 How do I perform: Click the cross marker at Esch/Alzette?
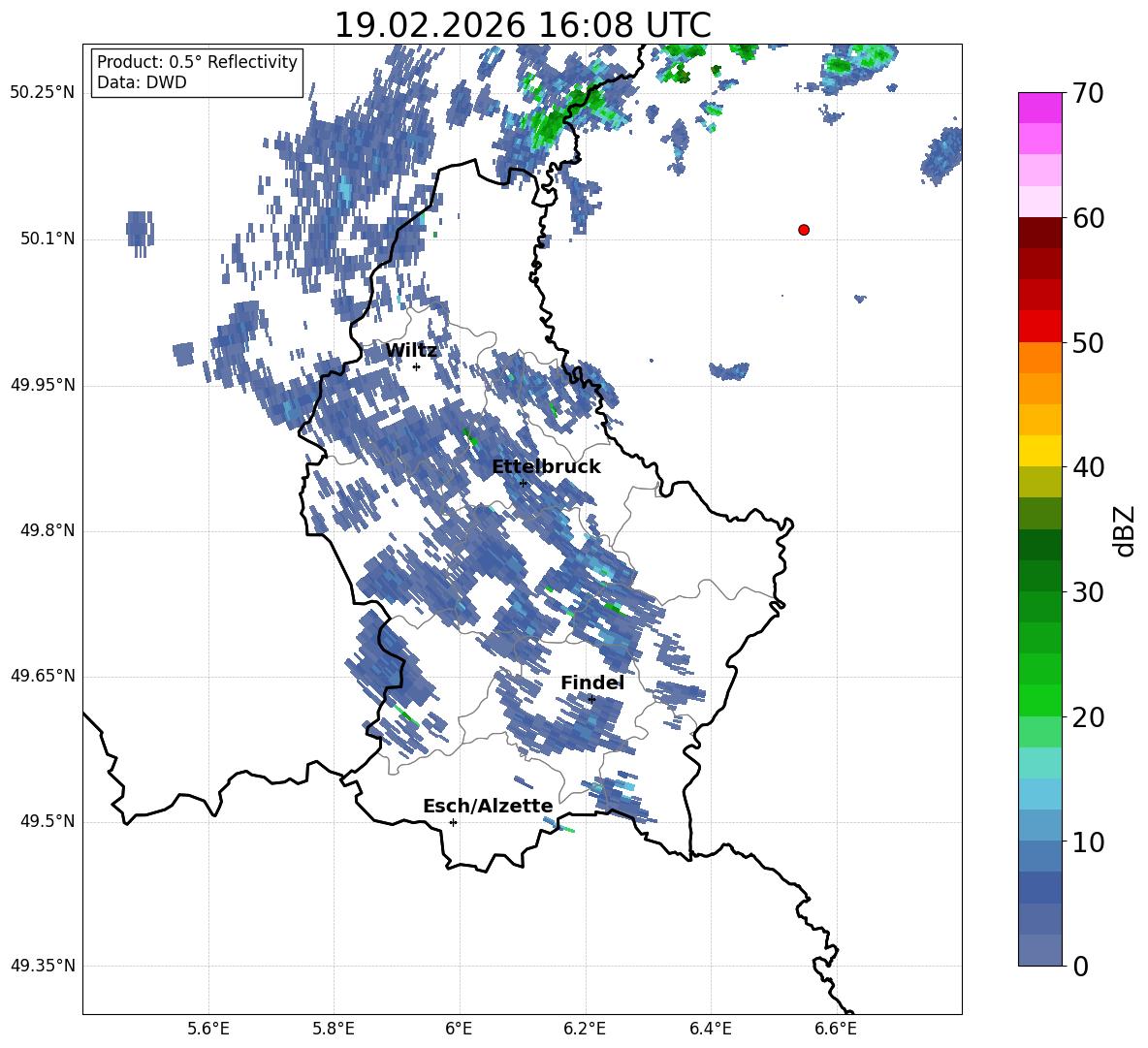(x=453, y=822)
